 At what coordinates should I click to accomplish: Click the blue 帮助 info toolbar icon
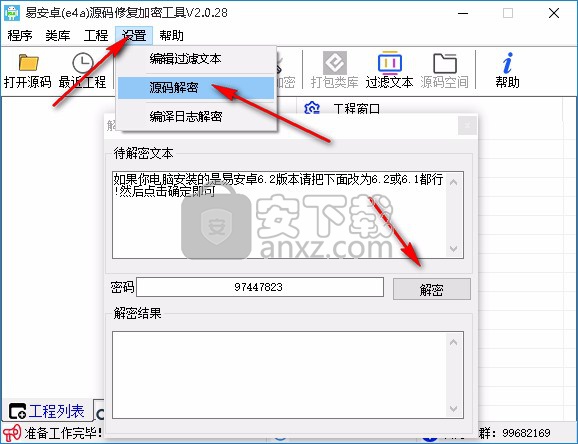(508, 63)
